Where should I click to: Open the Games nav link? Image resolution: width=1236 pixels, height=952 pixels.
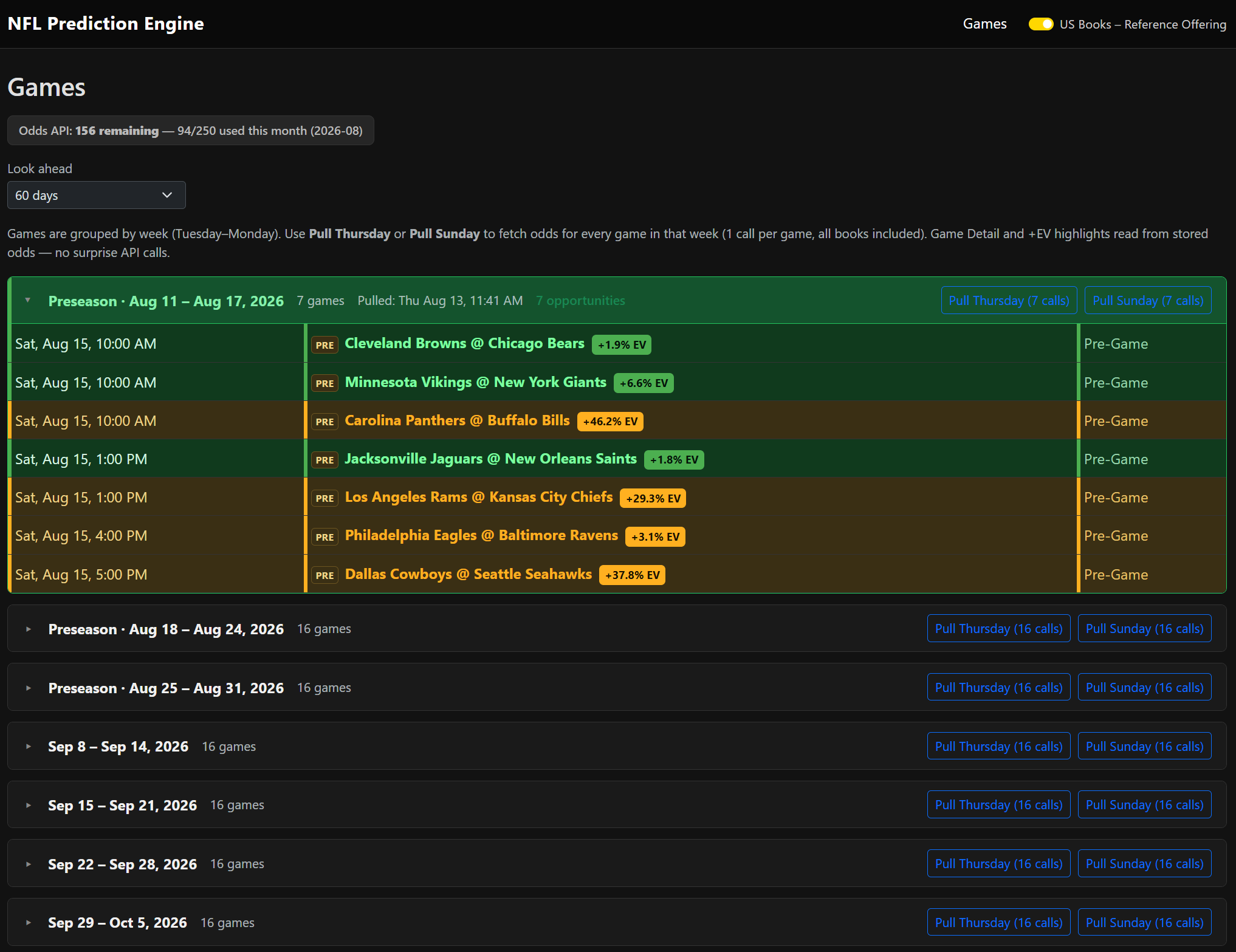984,24
